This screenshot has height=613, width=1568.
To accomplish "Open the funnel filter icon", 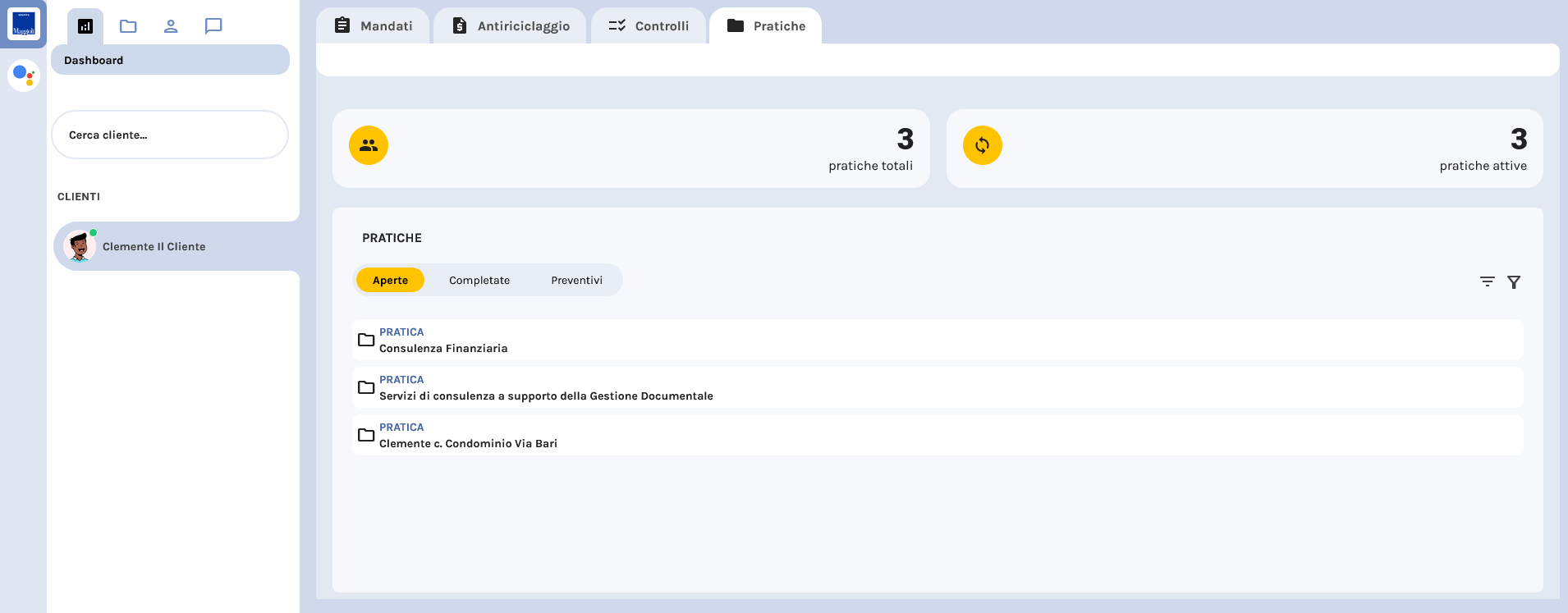I will [x=1514, y=281].
